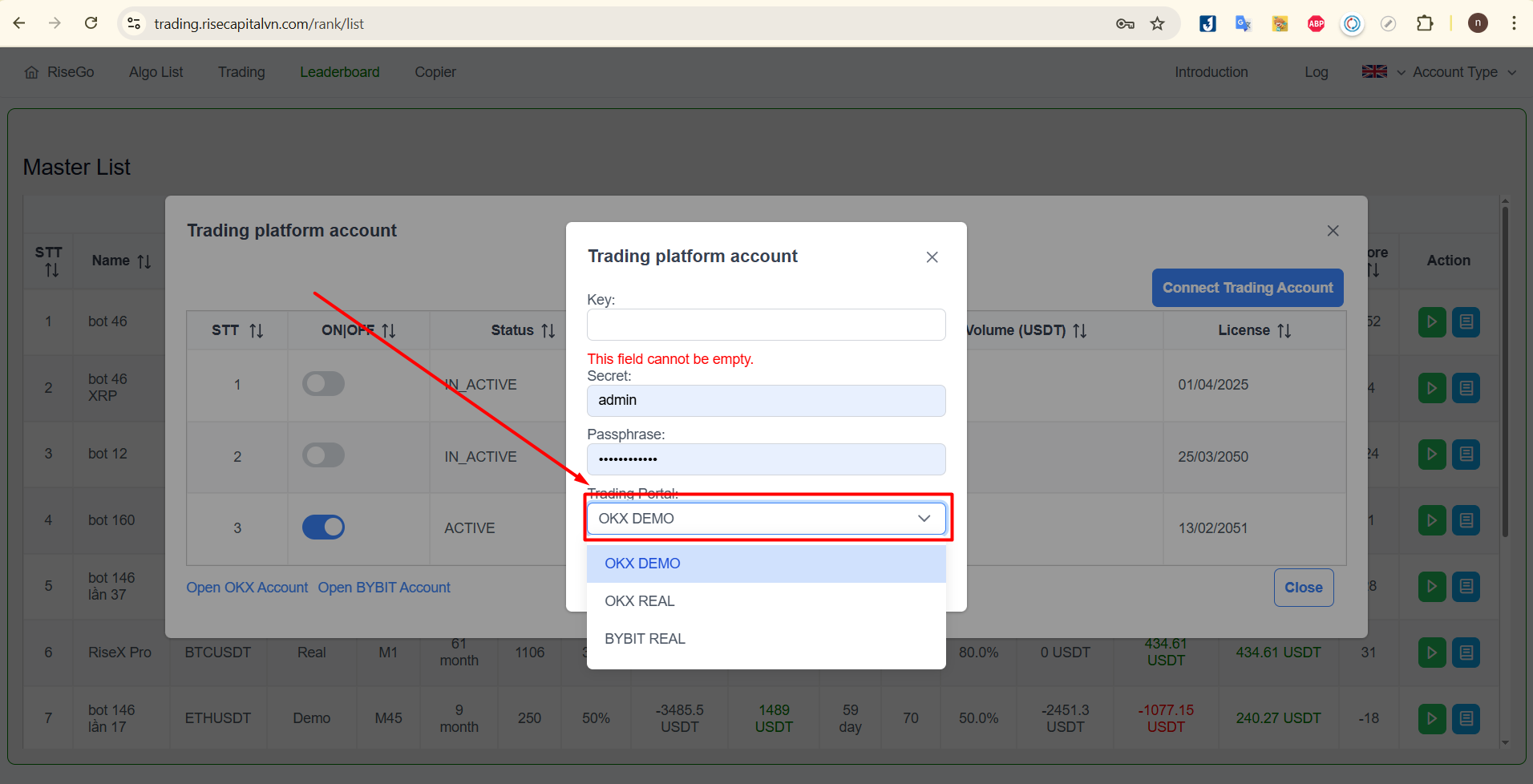The height and width of the screenshot is (784, 1533).
Task: Sort by Volume (USDT) column arrows
Action: (1080, 330)
